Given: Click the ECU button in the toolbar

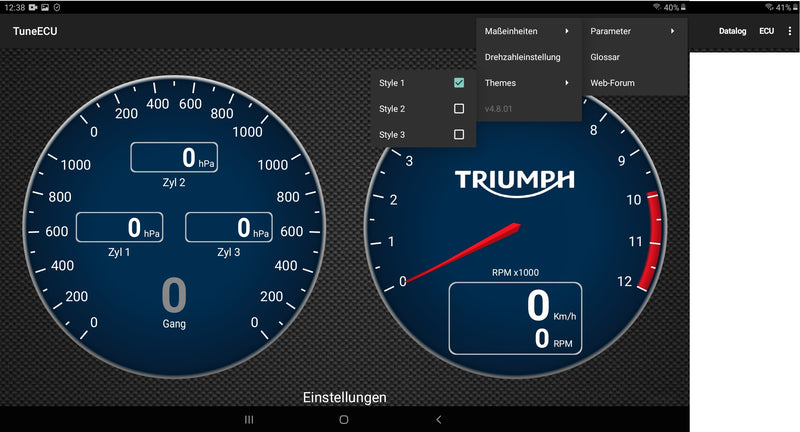Looking at the screenshot, I should tap(766, 31).
